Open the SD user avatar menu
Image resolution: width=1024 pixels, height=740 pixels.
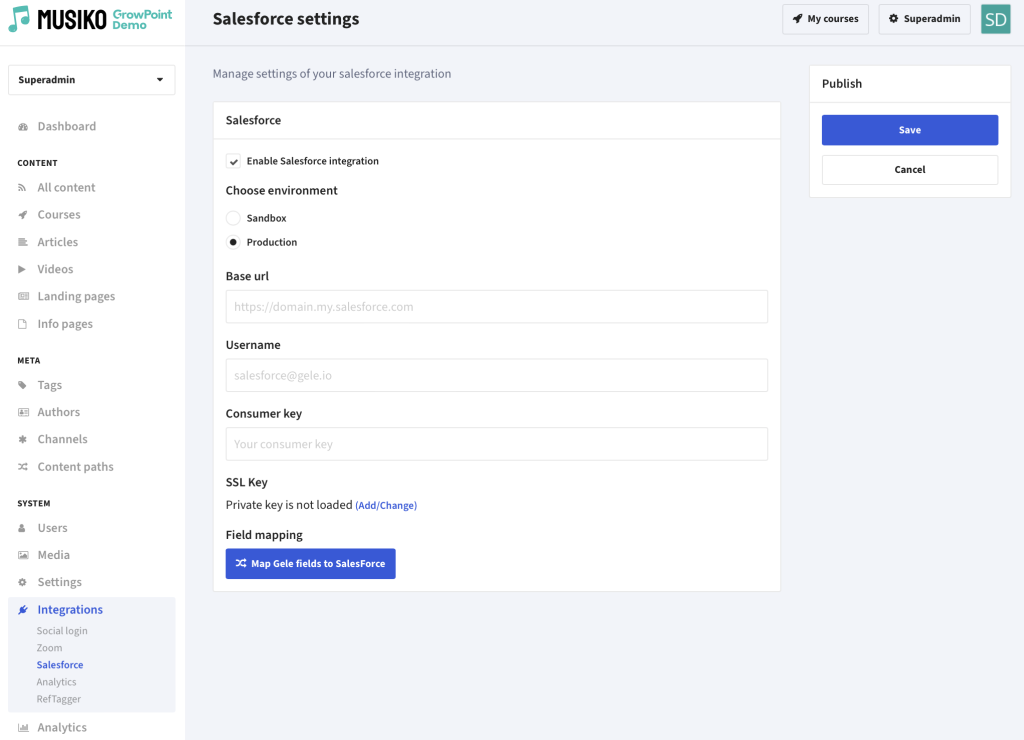click(995, 19)
